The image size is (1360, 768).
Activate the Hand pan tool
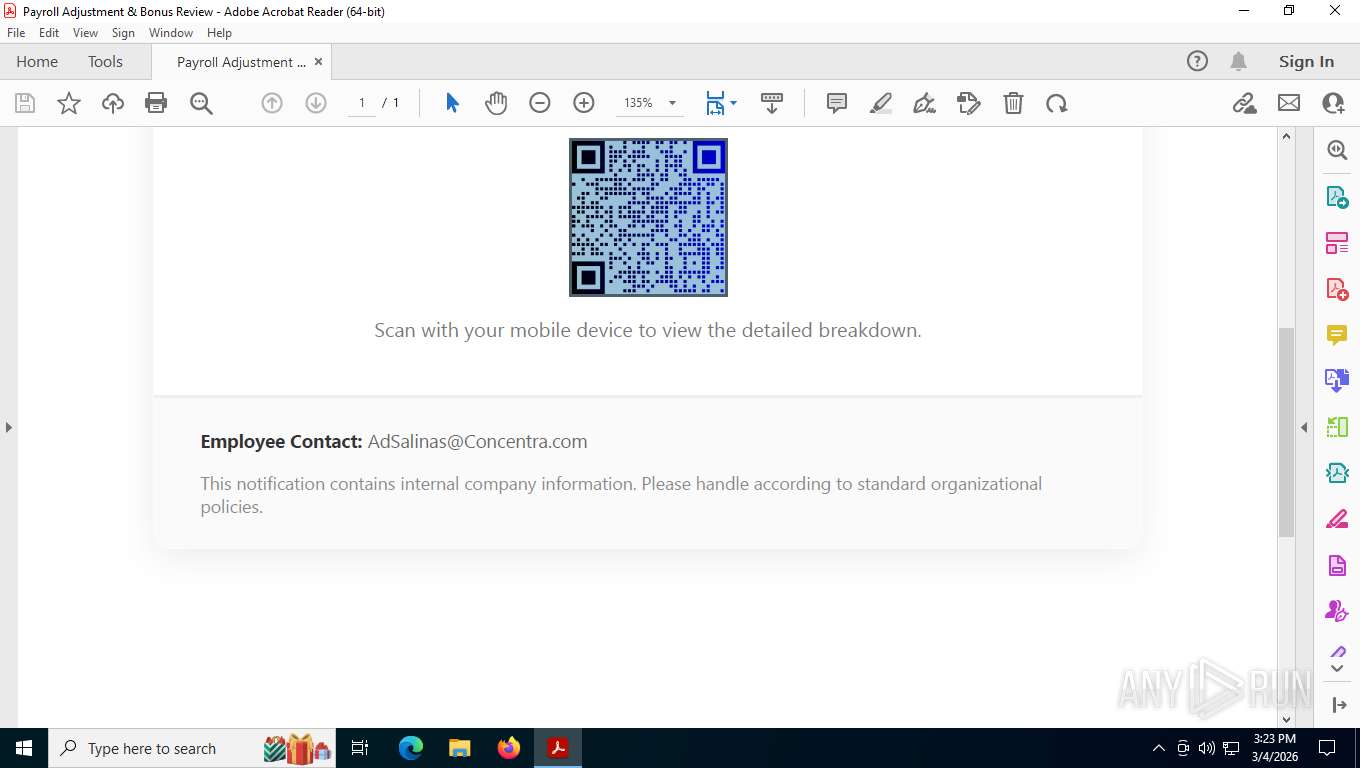[x=496, y=103]
